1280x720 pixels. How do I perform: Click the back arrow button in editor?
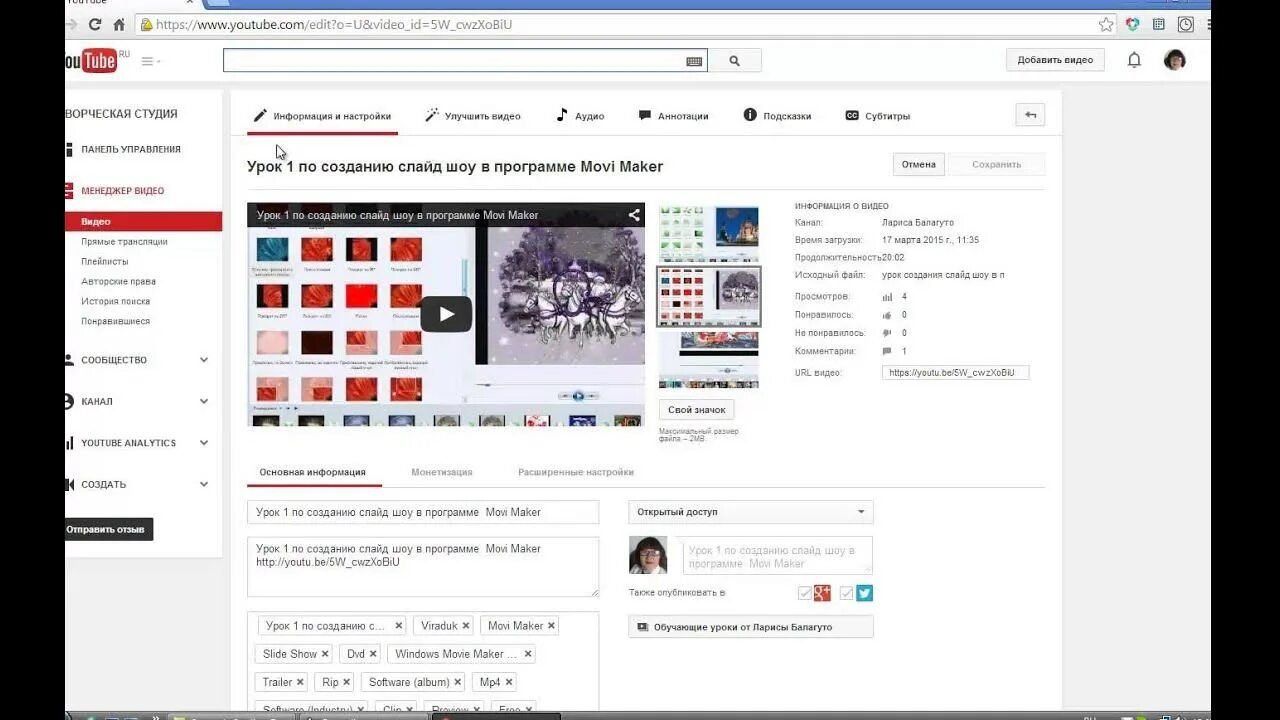(x=1030, y=115)
